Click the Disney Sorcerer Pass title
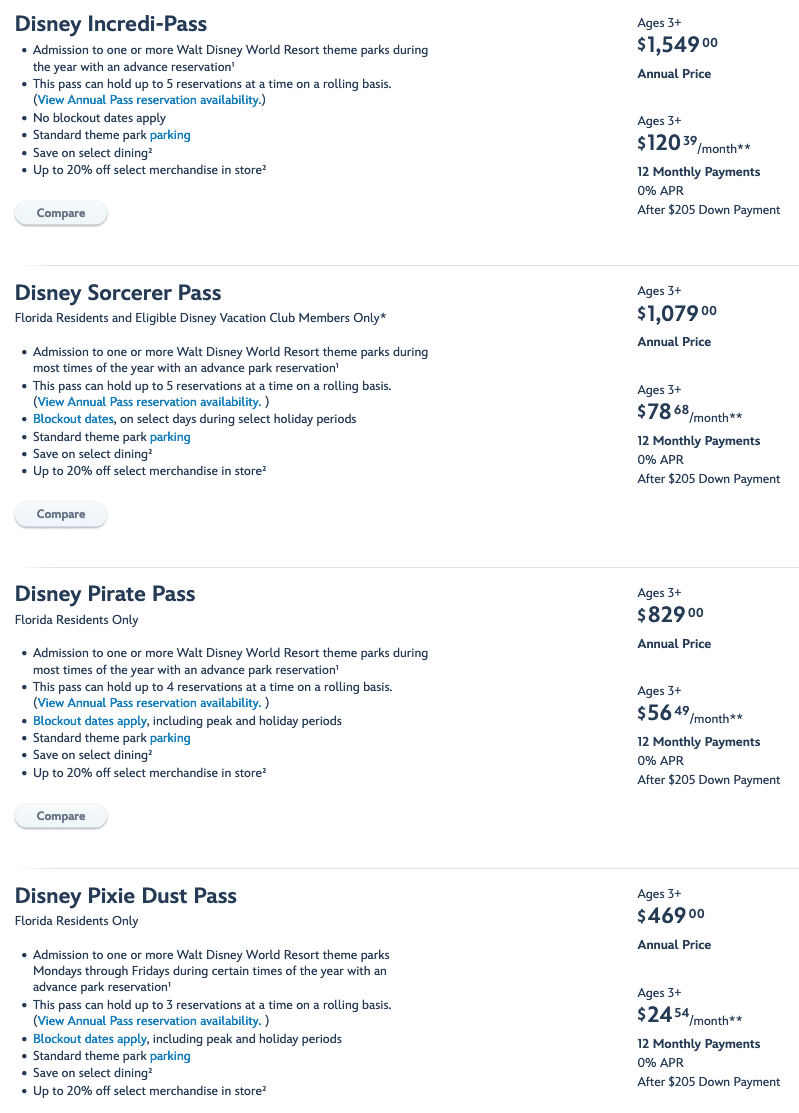Image resolution: width=799 pixels, height=1113 pixels. pyautogui.click(x=118, y=293)
